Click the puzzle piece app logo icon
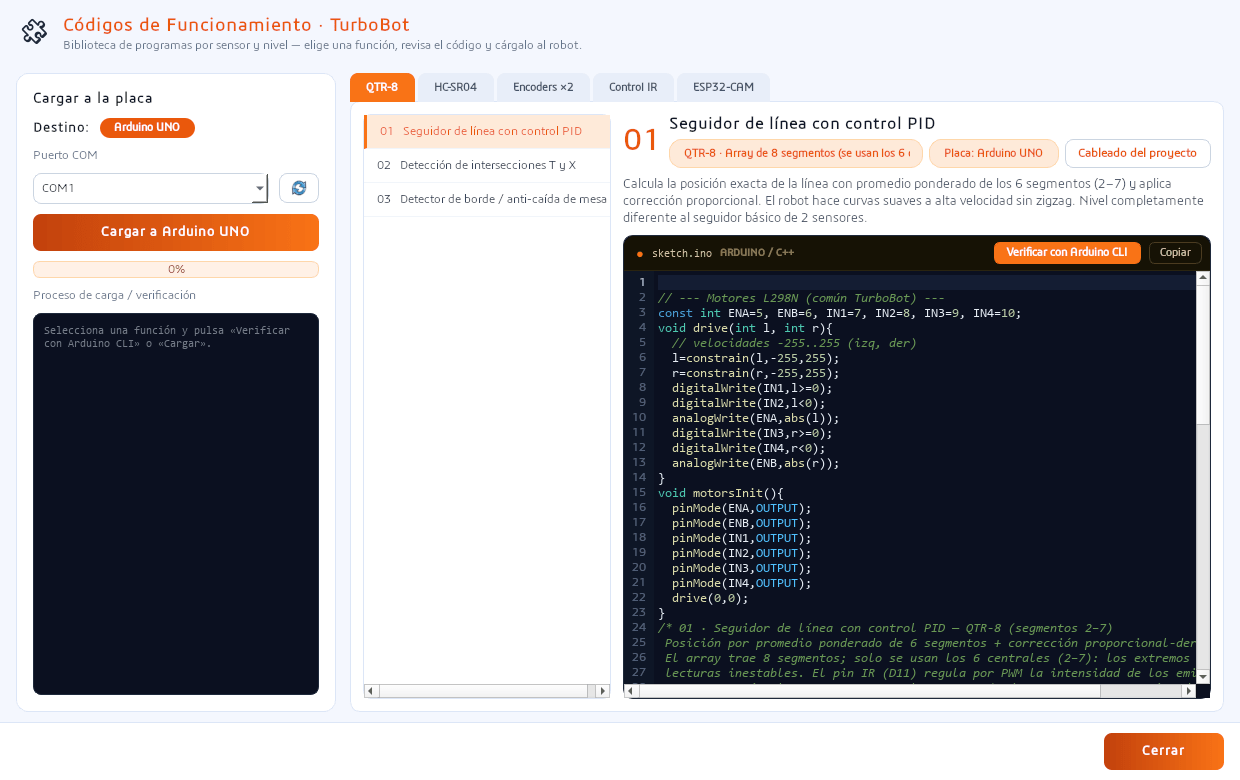 pos(34,32)
